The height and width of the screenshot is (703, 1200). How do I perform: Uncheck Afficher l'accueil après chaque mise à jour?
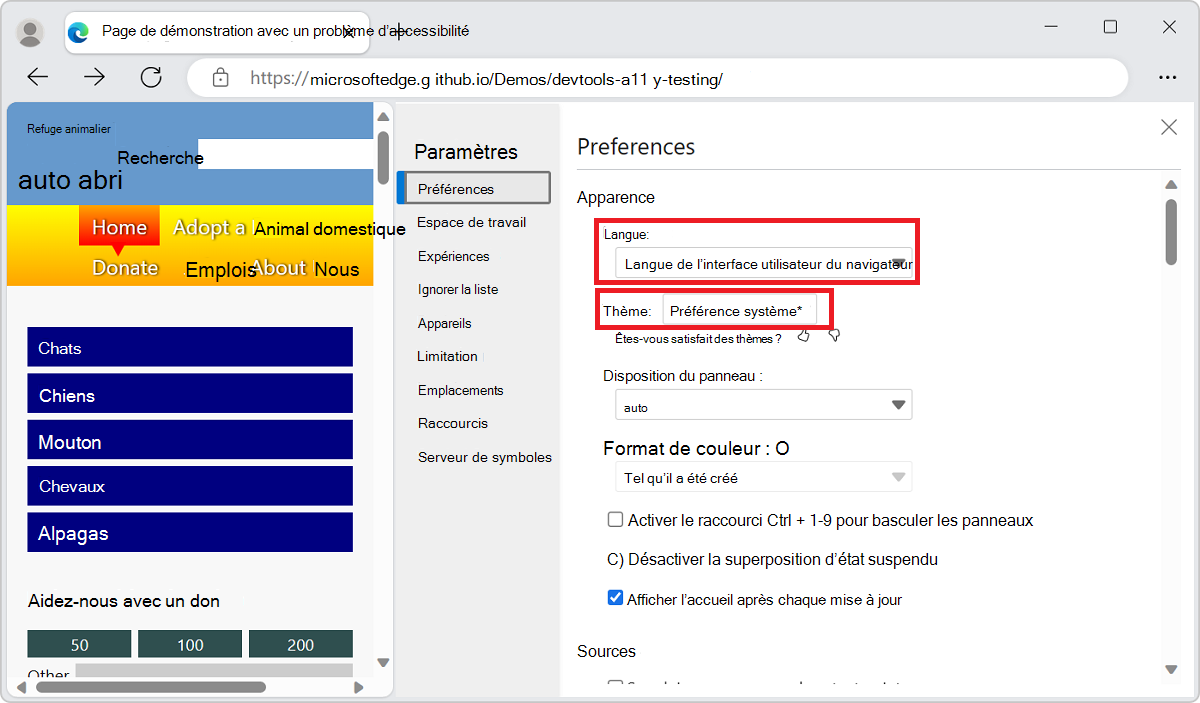click(x=615, y=597)
